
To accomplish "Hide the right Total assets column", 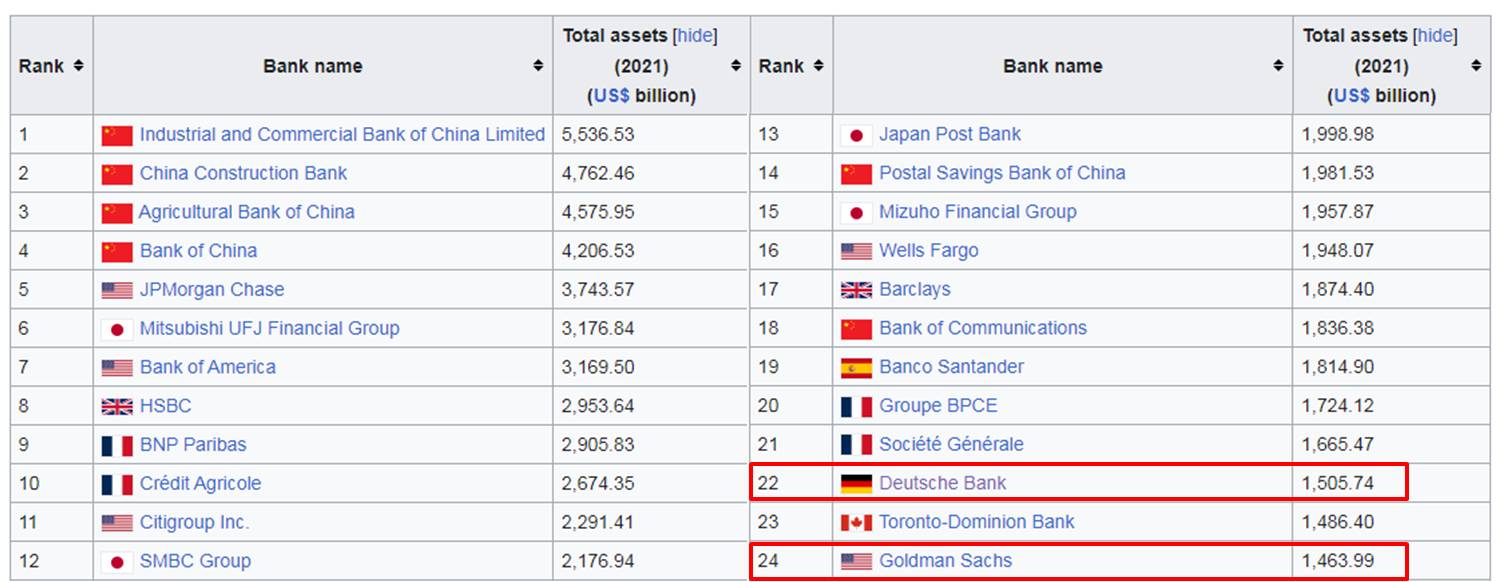I will pyautogui.click(x=1435, y=36).
